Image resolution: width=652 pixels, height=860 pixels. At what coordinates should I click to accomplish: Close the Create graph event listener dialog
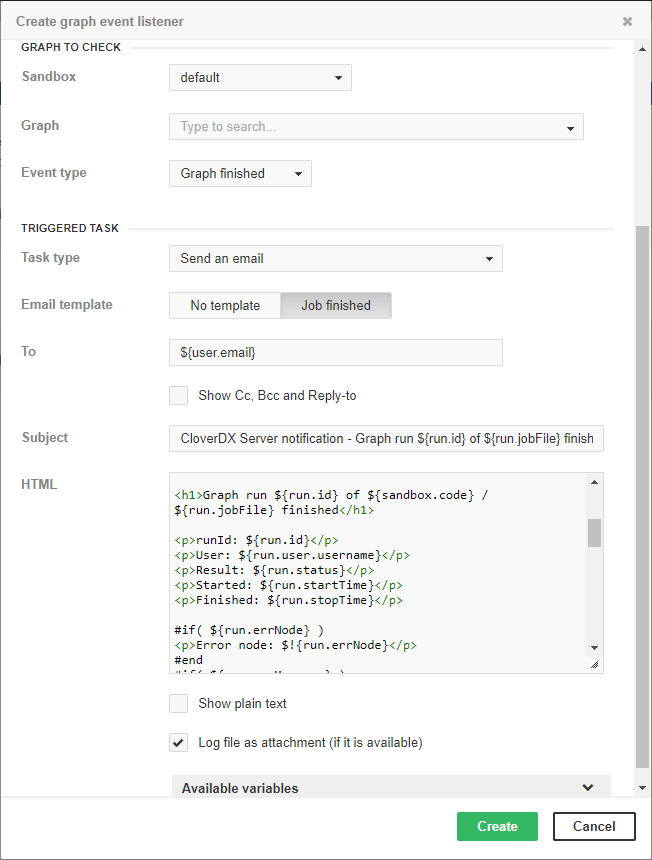tap(627, 21)
